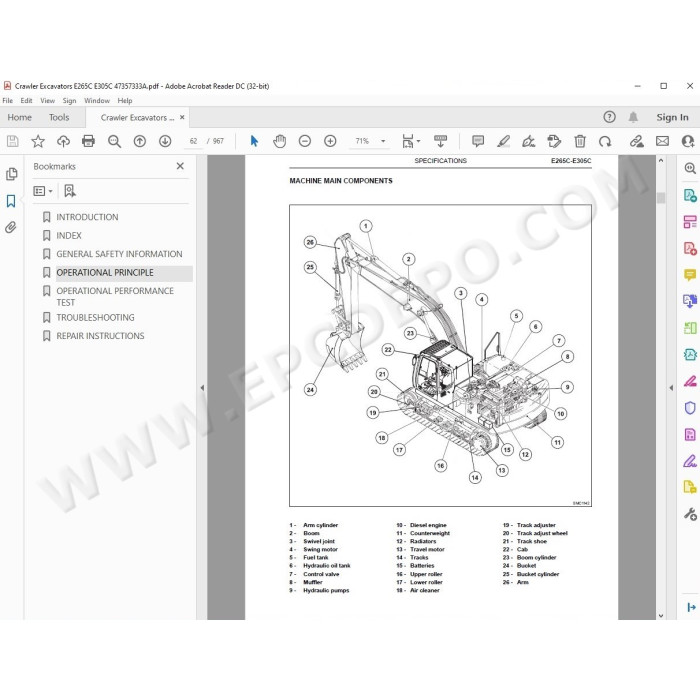The height and width of the screenshot is (700, 700).
Task: Open the stamp tool
Action: [554, 142]
